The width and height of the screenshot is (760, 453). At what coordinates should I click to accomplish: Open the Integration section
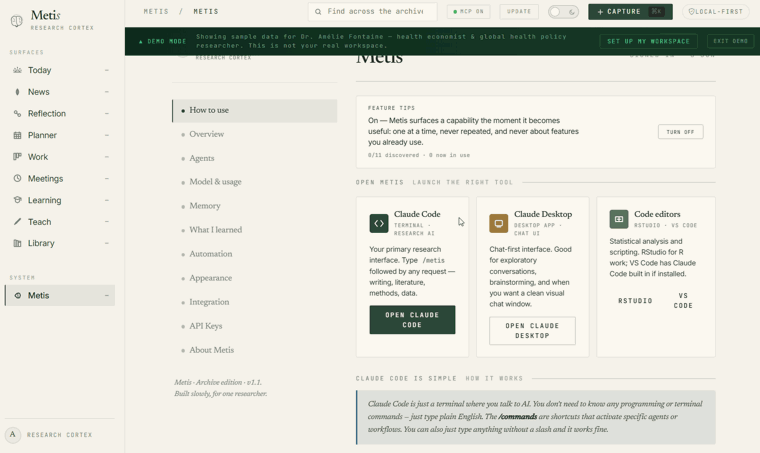[254, 302]
